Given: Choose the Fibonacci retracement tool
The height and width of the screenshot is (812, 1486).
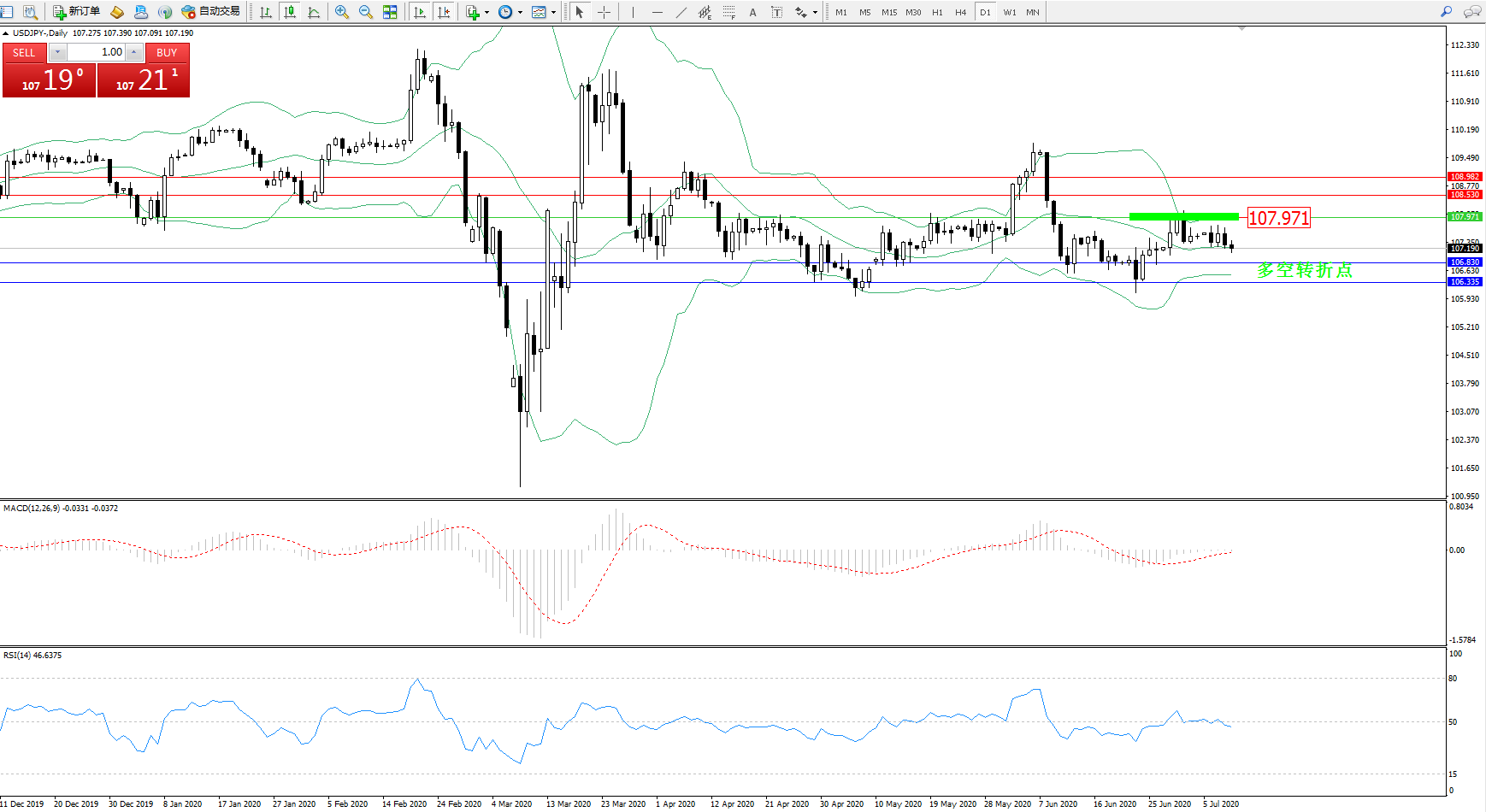Looking at the screenshot, I should coord(728,12).
